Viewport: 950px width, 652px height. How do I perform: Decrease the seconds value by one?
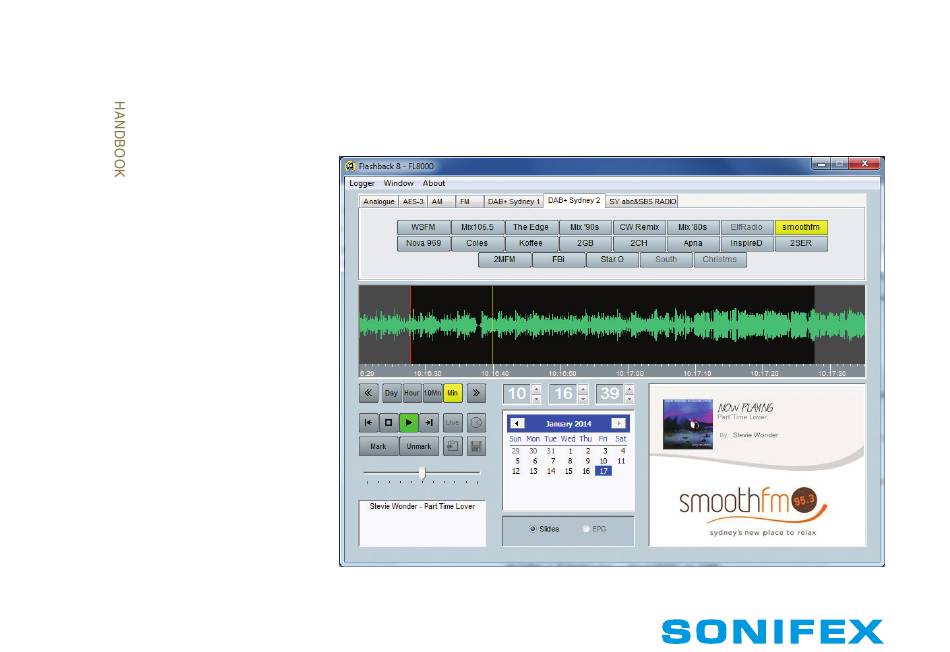[x=629, y=399]
